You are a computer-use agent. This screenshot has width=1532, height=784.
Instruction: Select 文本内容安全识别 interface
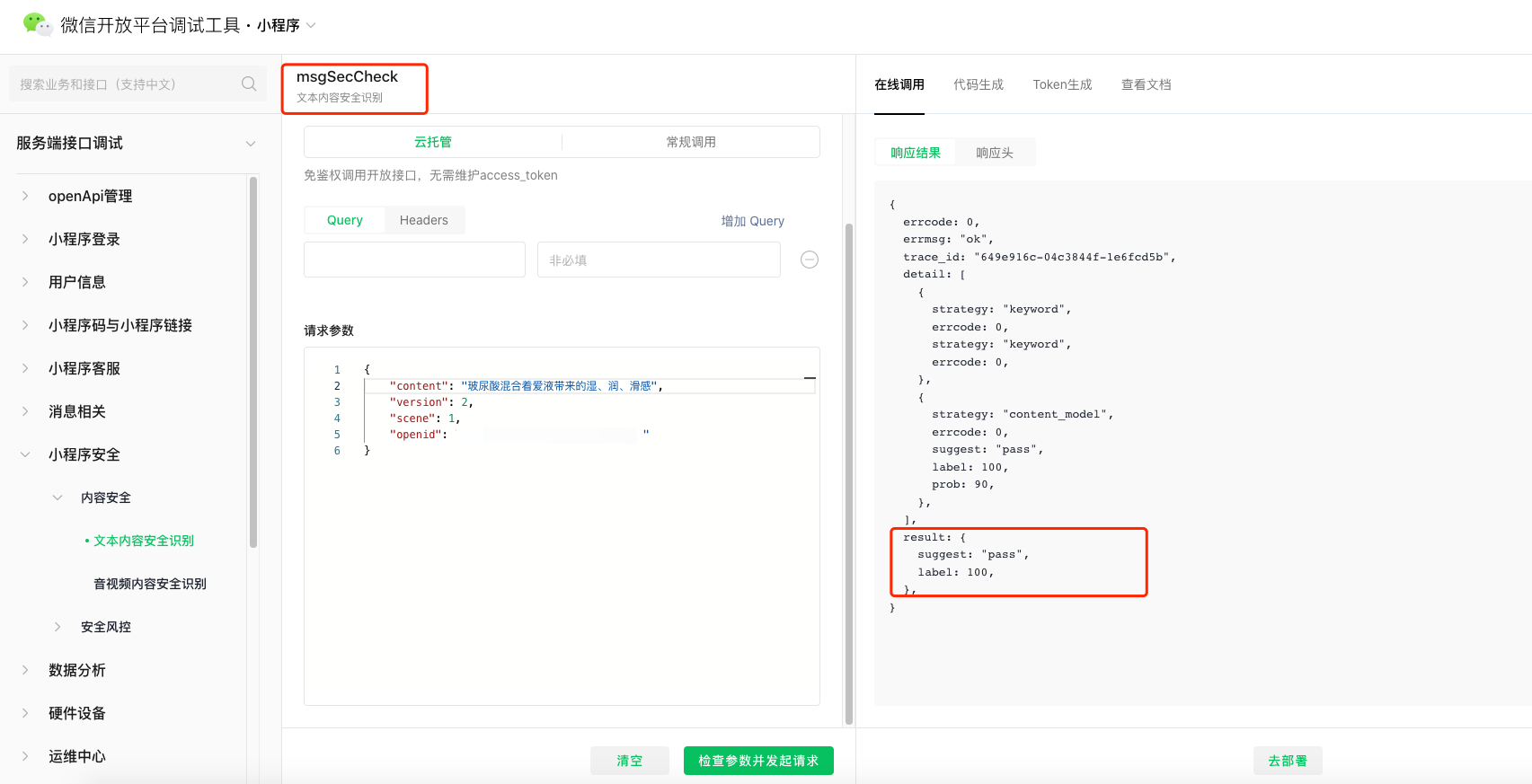pyautogui.click(x=144, y=541)
